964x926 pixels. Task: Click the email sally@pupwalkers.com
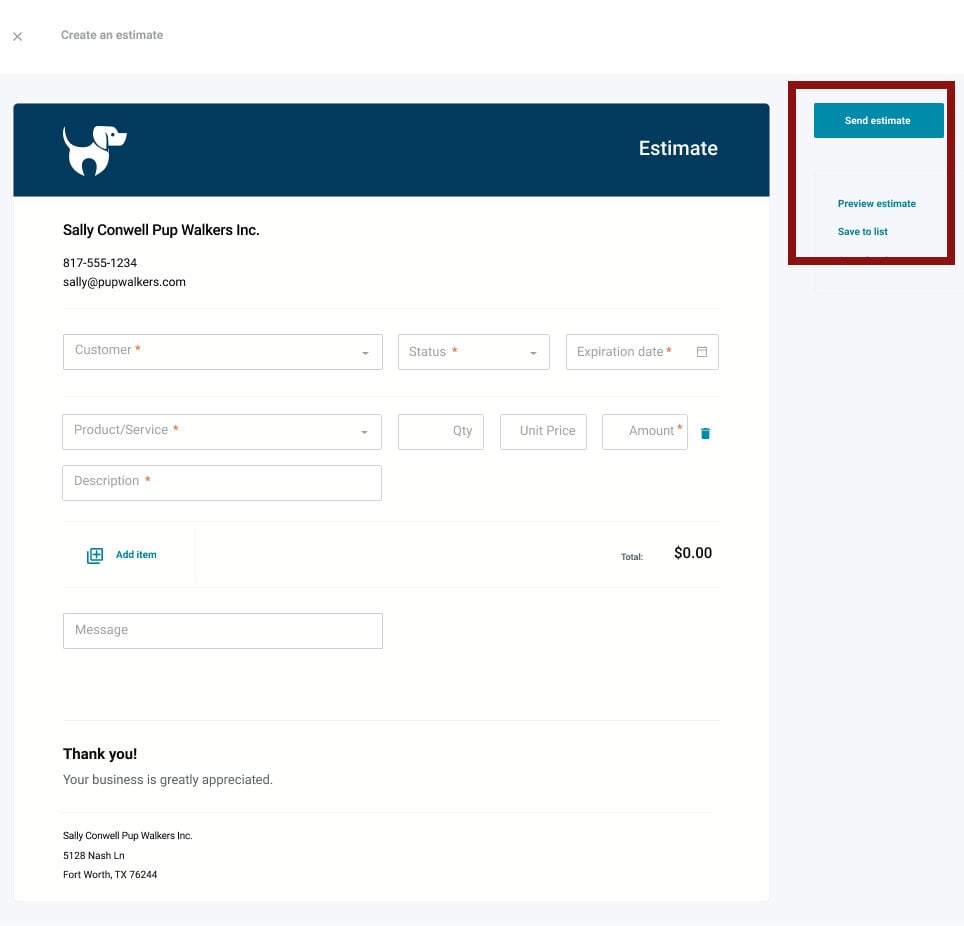click(124, 281)
